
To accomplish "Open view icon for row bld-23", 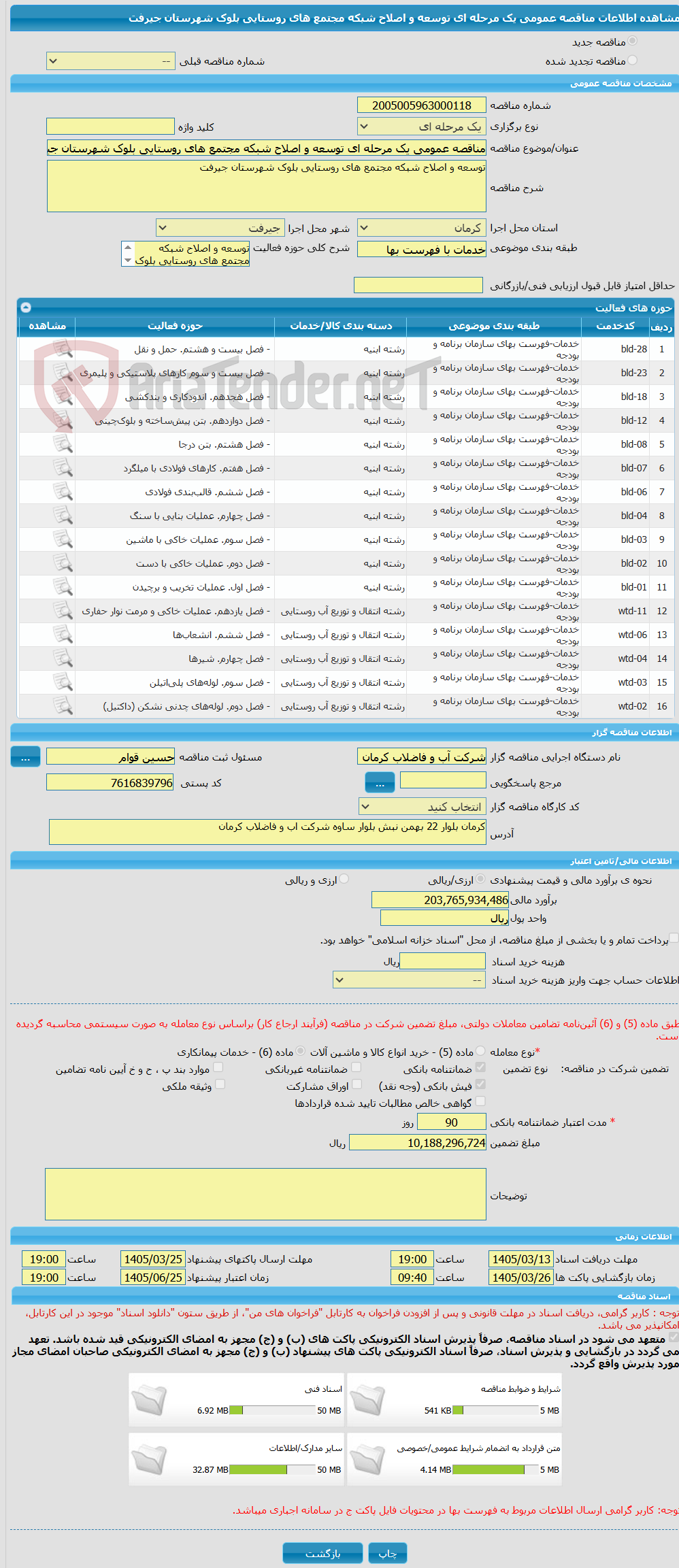I will click(x=63, y=373).
